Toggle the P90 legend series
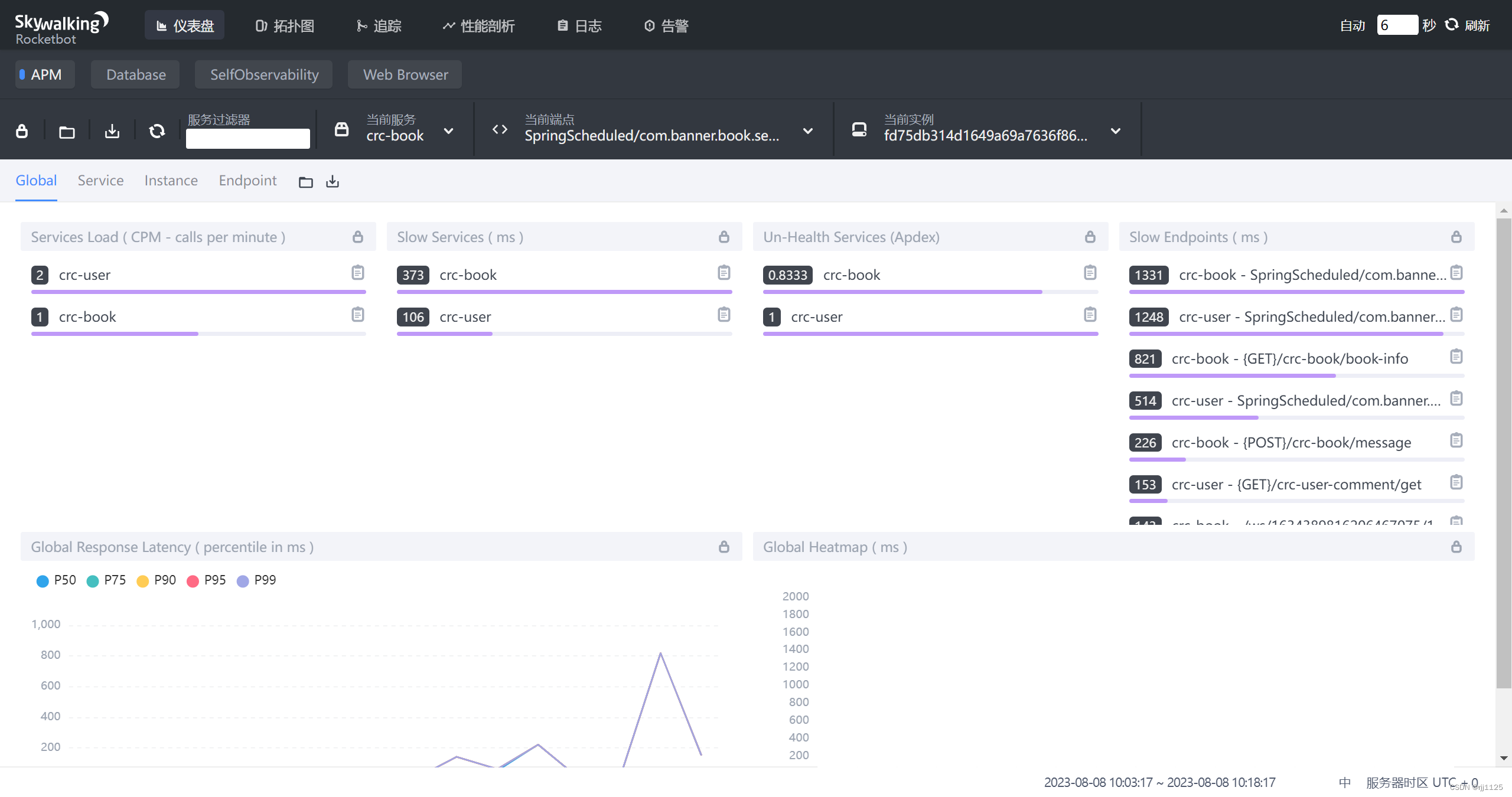 156,580
